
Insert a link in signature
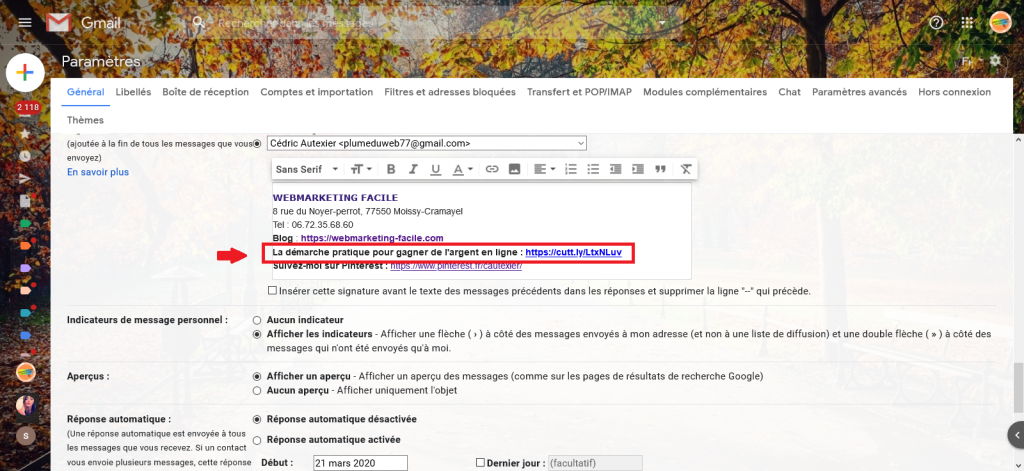[x=492, y=169]
